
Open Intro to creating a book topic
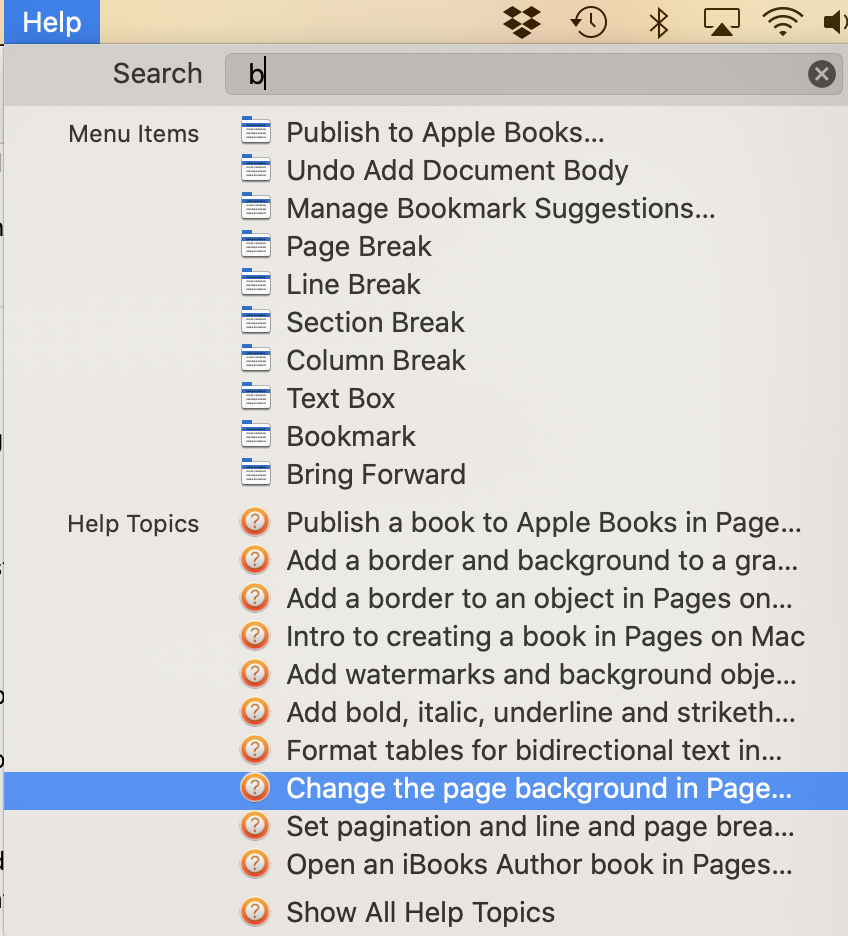[x=545, y=636]
